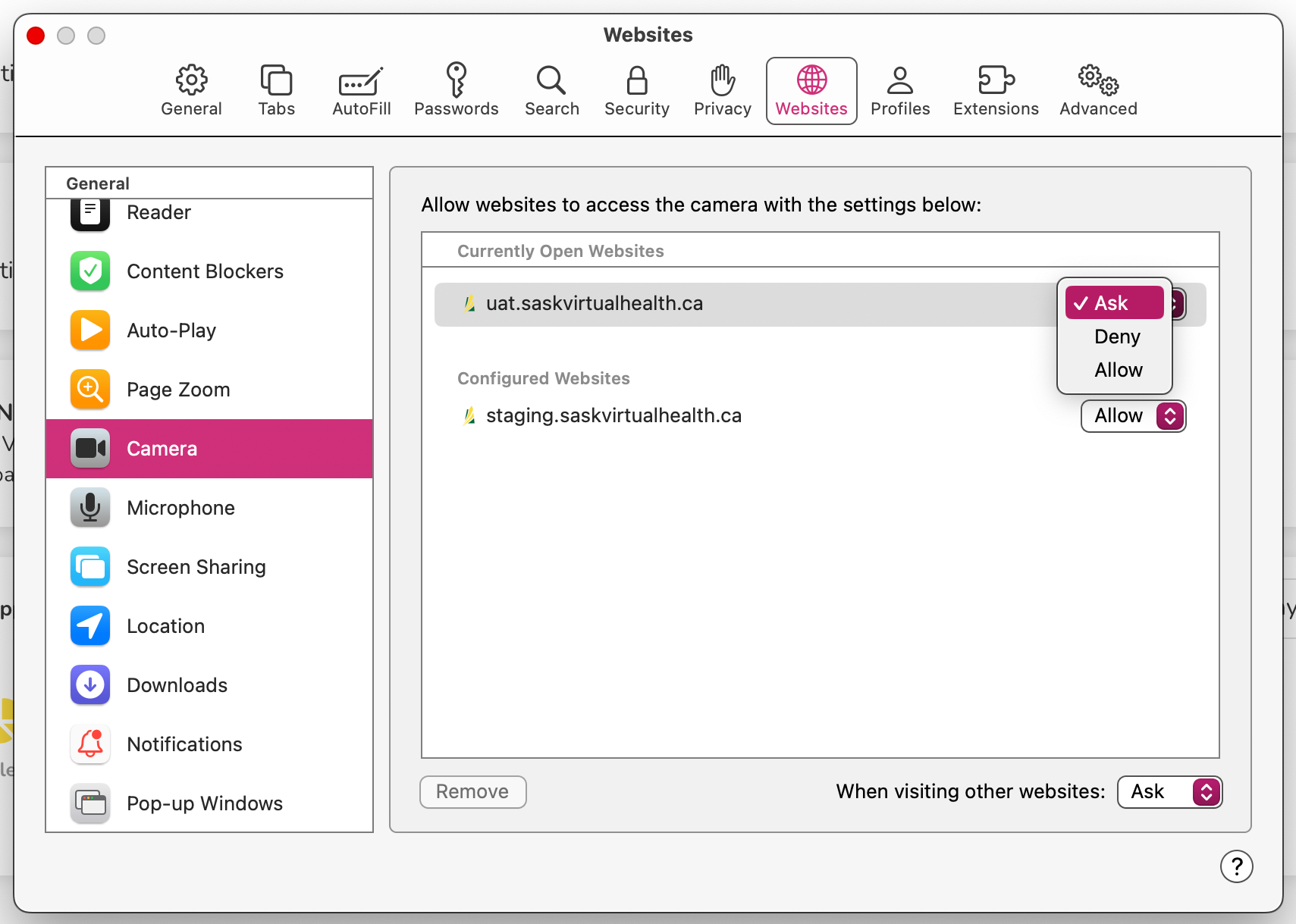
Task: Open the Passwords key icon
Action: 456,80
